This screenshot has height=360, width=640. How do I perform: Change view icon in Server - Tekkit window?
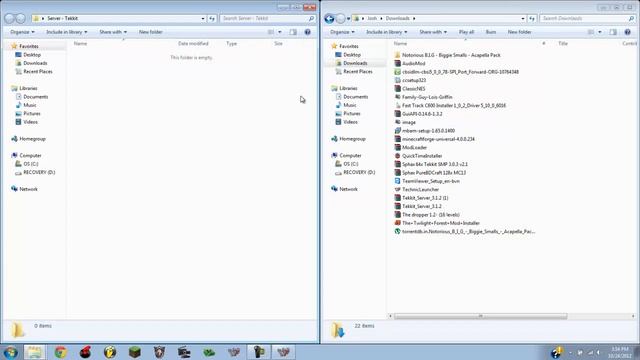[271, 32]
